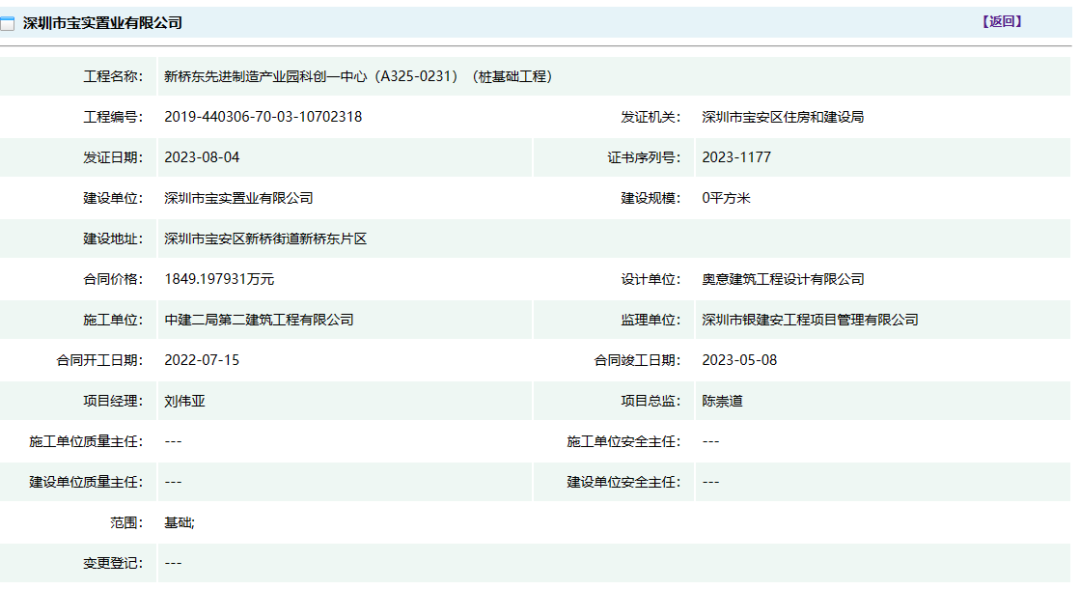Click the 【返回】 link
Viewport: 1080px width, 589px height.
tap(1001, 22)
